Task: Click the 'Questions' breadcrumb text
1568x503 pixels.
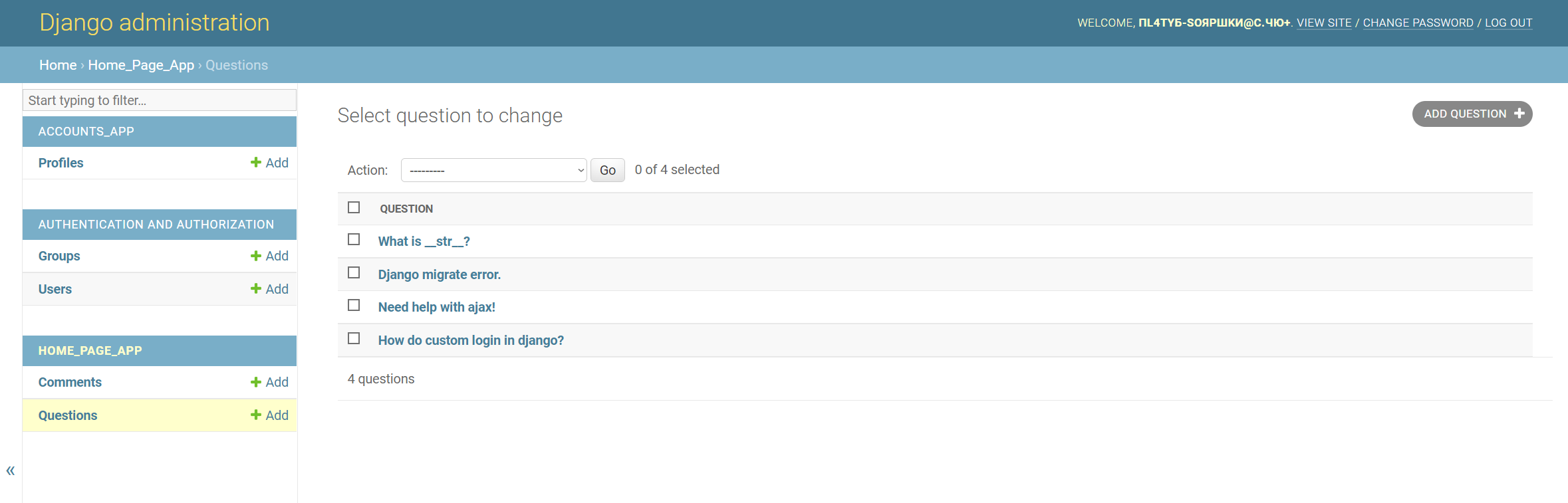Action: (237, 65)
